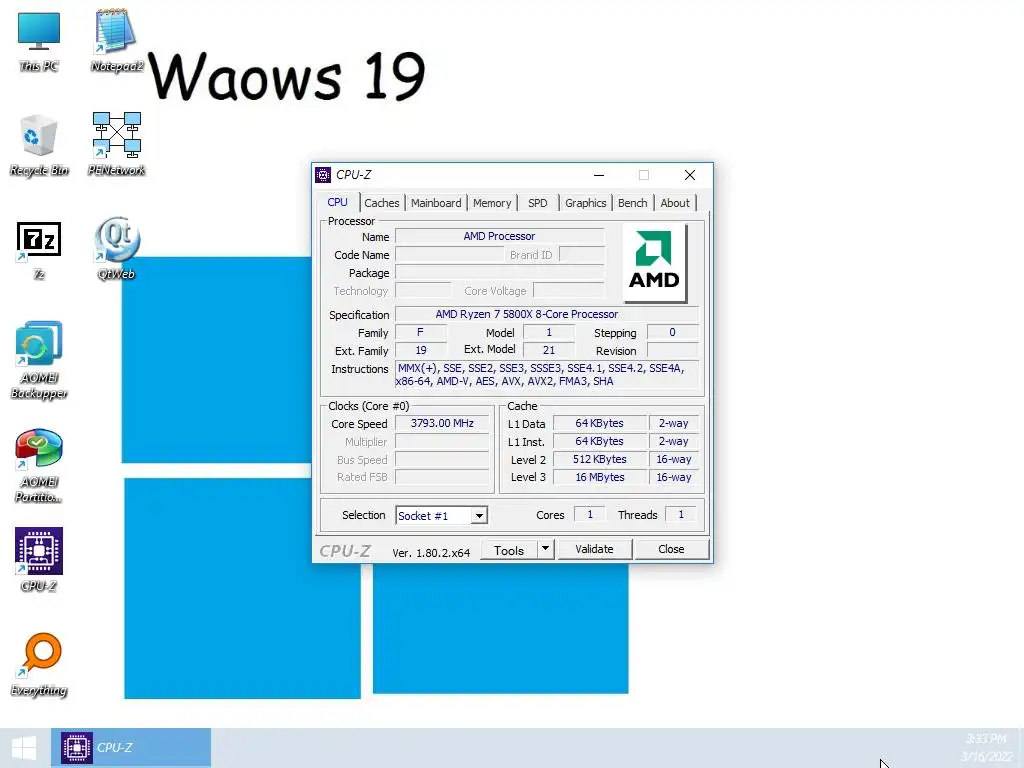Image resolution: width=1024 pixels, height=768 pixels.
Task: Open the Graphics tab
Action: [585, 203]
